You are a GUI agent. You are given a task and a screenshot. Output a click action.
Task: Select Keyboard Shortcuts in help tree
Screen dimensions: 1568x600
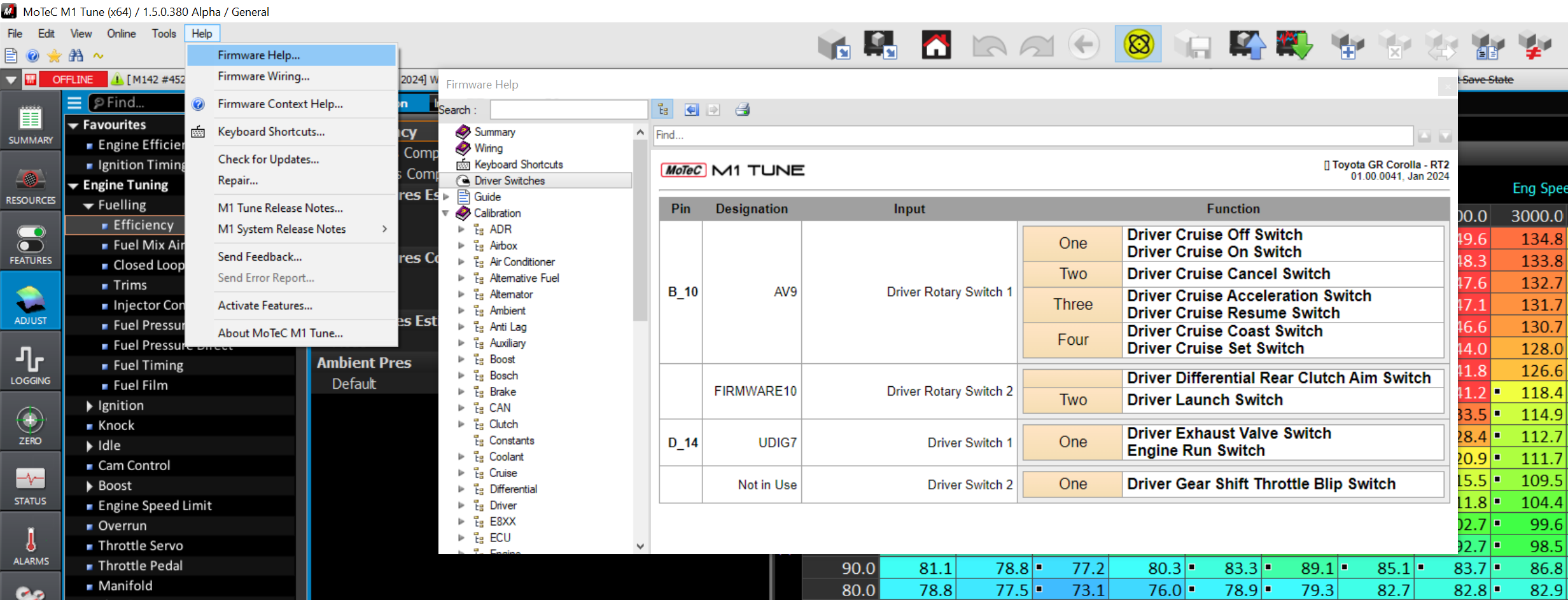point(518,164)
